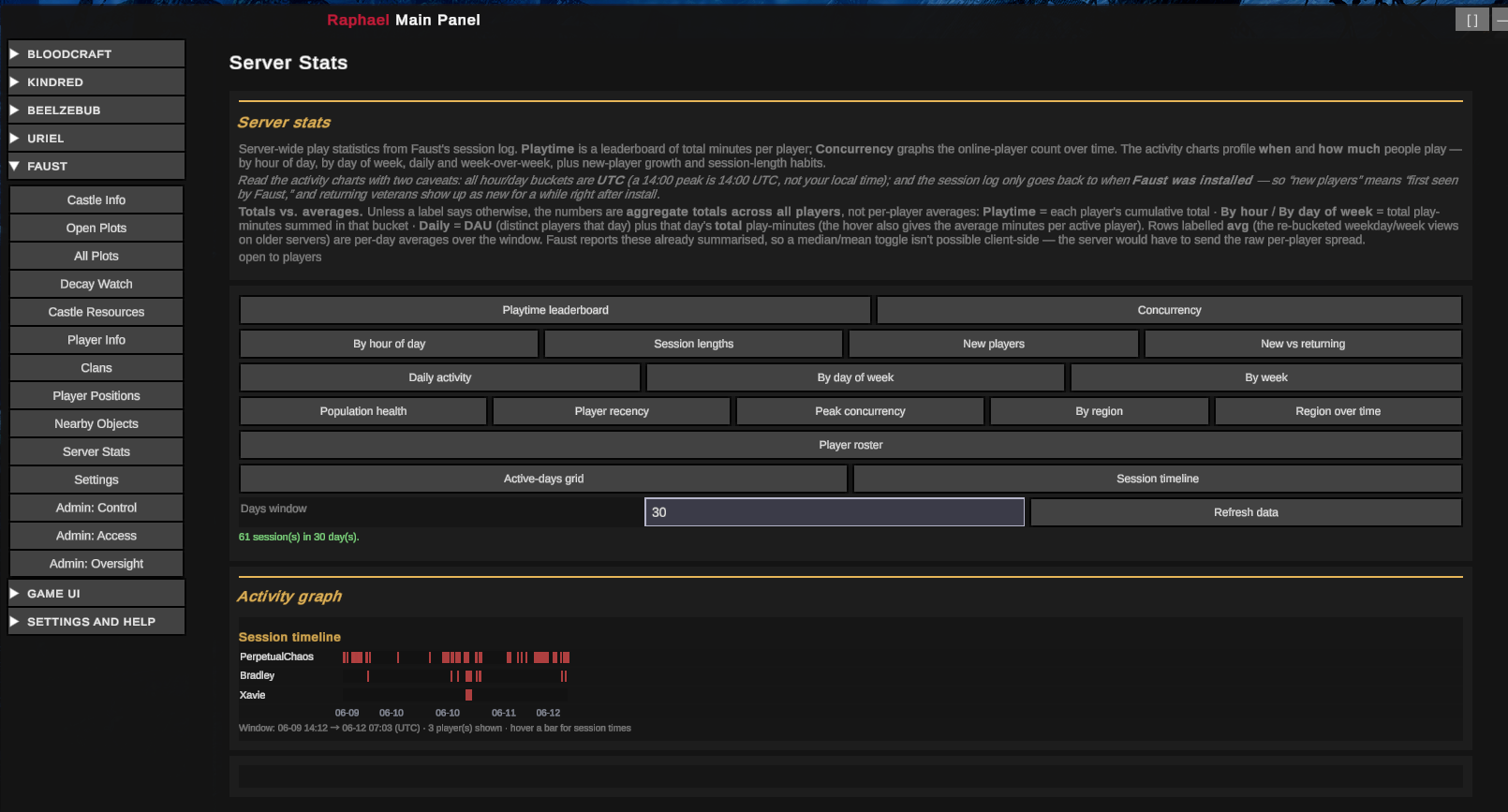Image resolution: width=1508 pixels, height=812 pixels.
Task: Select Xavie row label in timeline
Action: click(252, 695)
